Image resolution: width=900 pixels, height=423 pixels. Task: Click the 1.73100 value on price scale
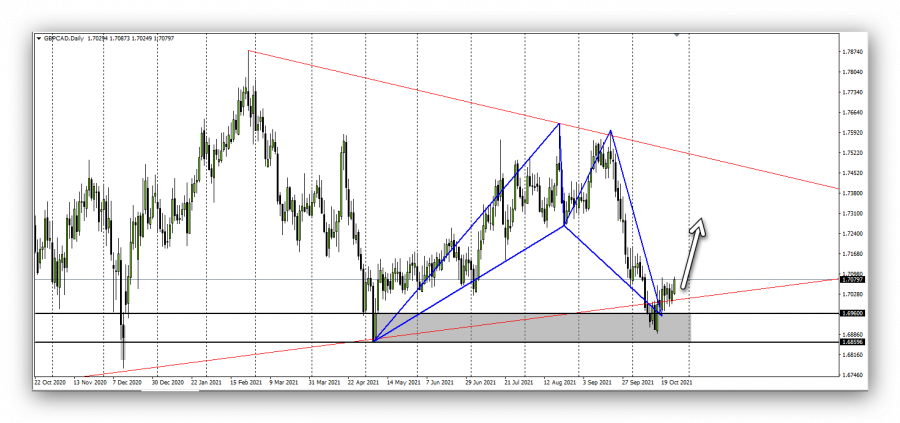(x=852, y=213)
